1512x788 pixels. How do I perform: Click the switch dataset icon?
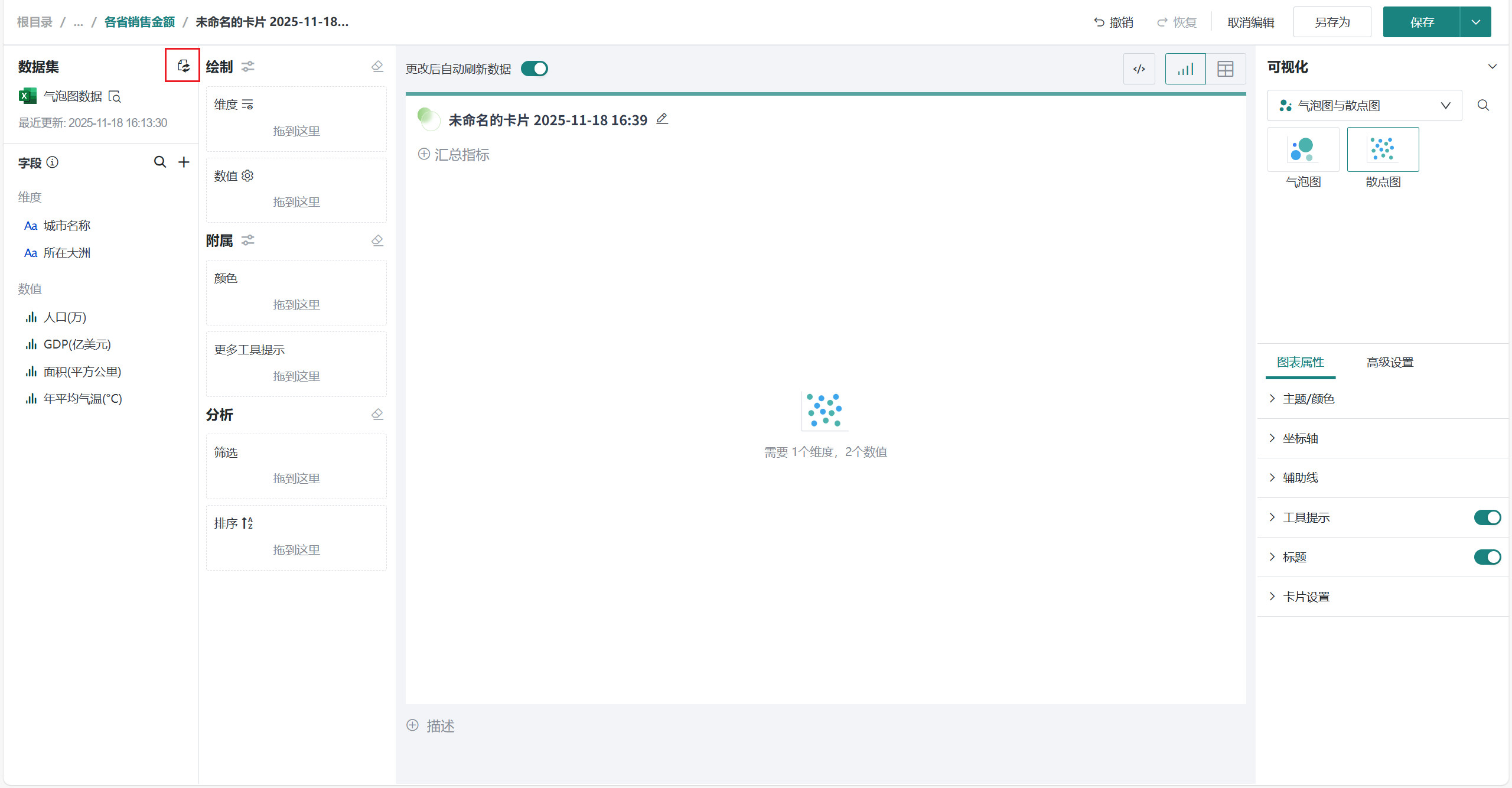click(183, 66)
